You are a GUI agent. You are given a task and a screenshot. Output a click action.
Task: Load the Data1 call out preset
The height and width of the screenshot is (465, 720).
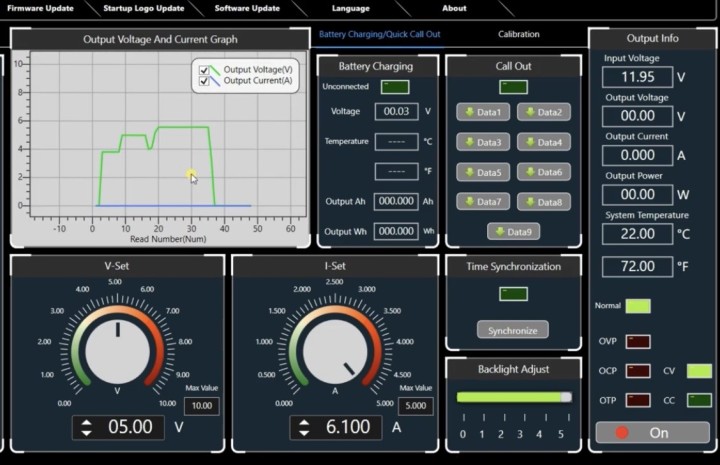[x=483, y=112]
